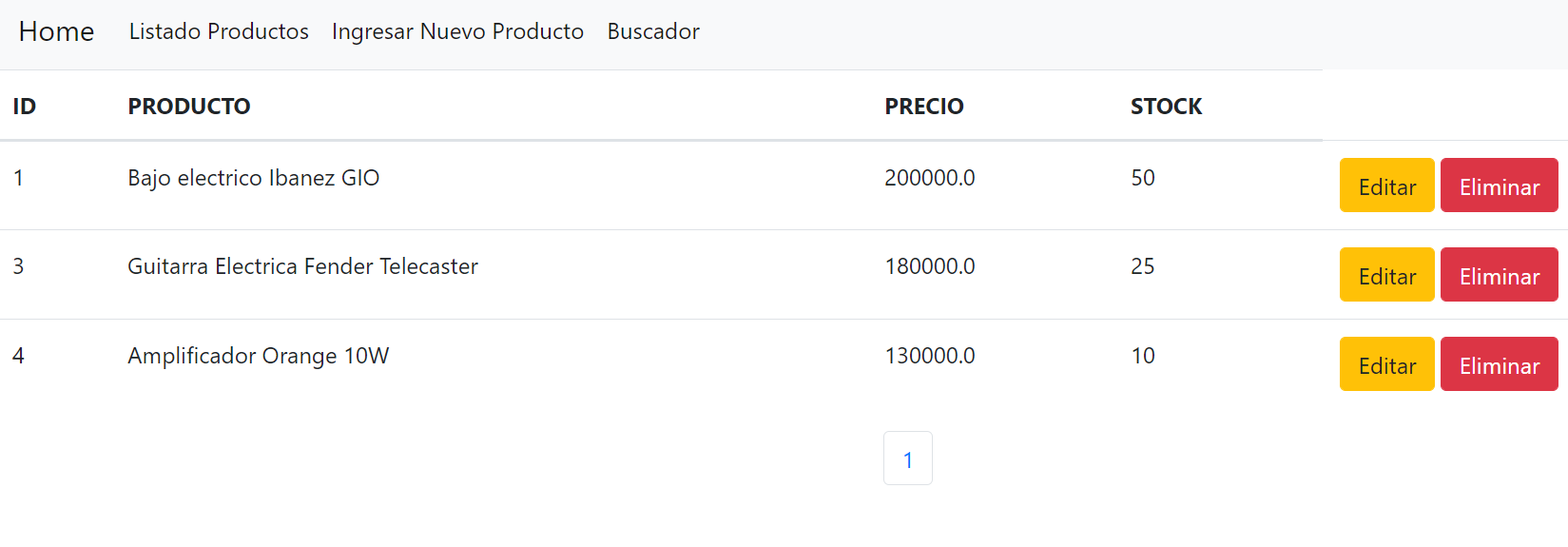This screenshot has width=1568, height=547.
Task: Open Listado Productos in the navbar
Action: tap(219, 31)
